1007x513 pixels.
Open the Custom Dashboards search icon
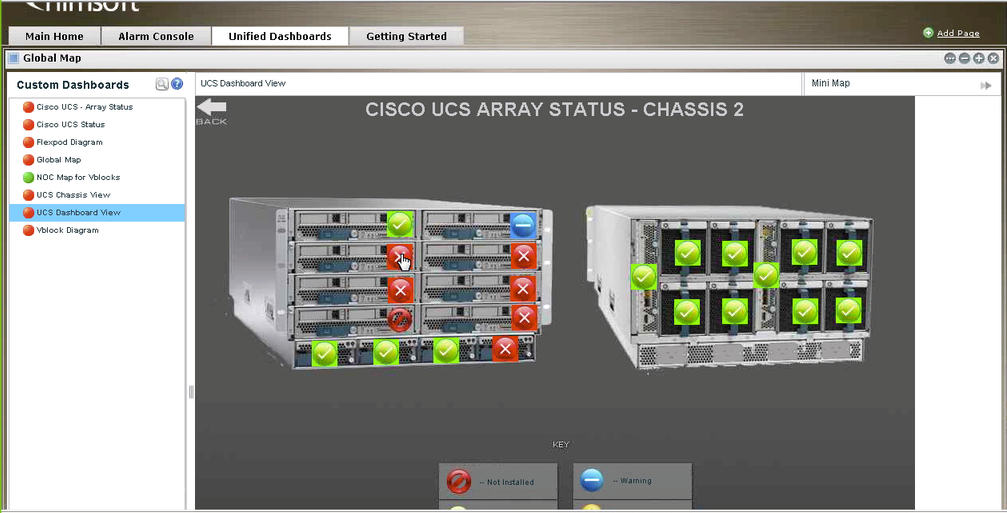coord(162,85)
